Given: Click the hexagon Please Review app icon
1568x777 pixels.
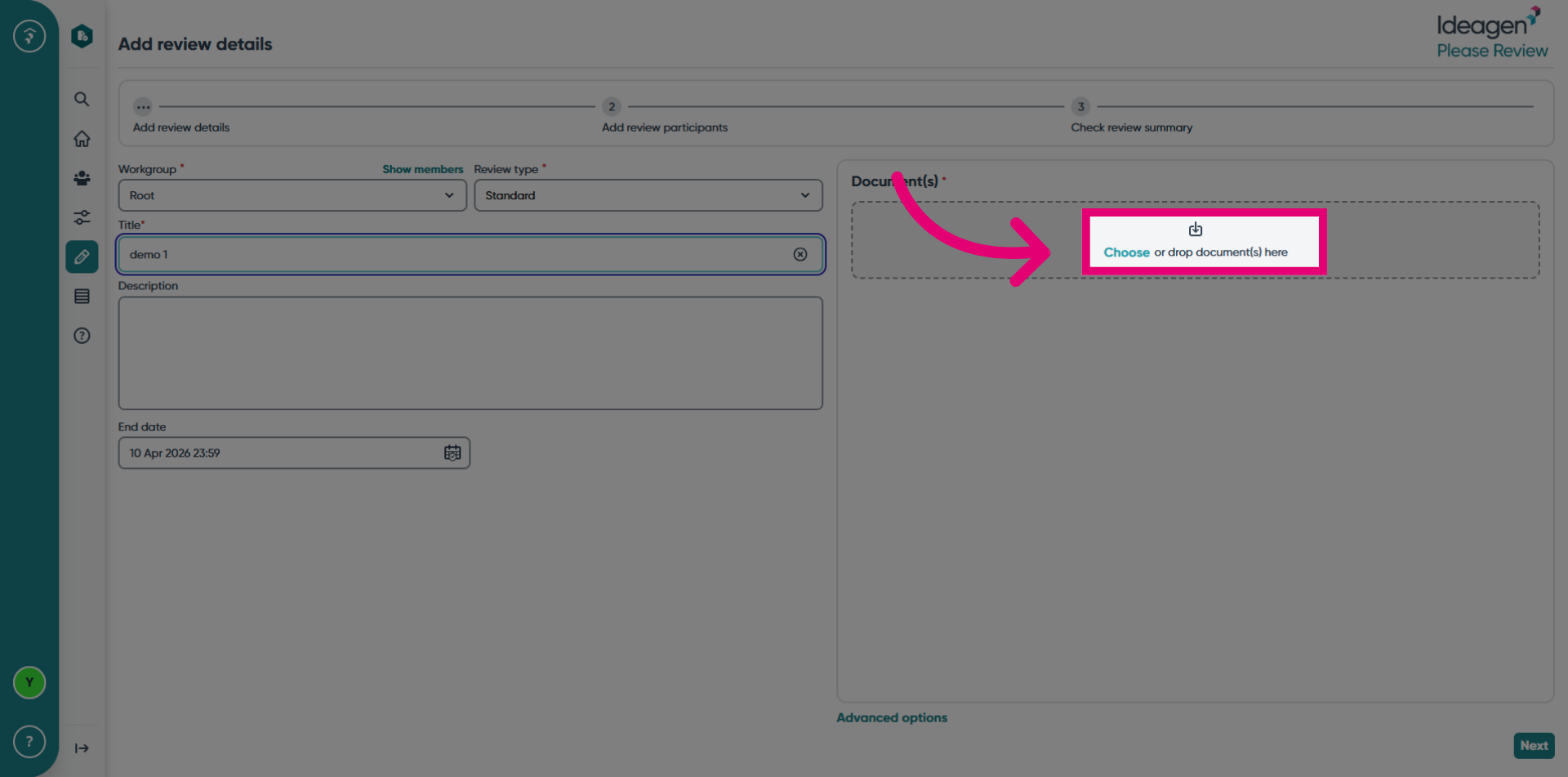Looking at the screenshot, I should (x=82, y=36).
